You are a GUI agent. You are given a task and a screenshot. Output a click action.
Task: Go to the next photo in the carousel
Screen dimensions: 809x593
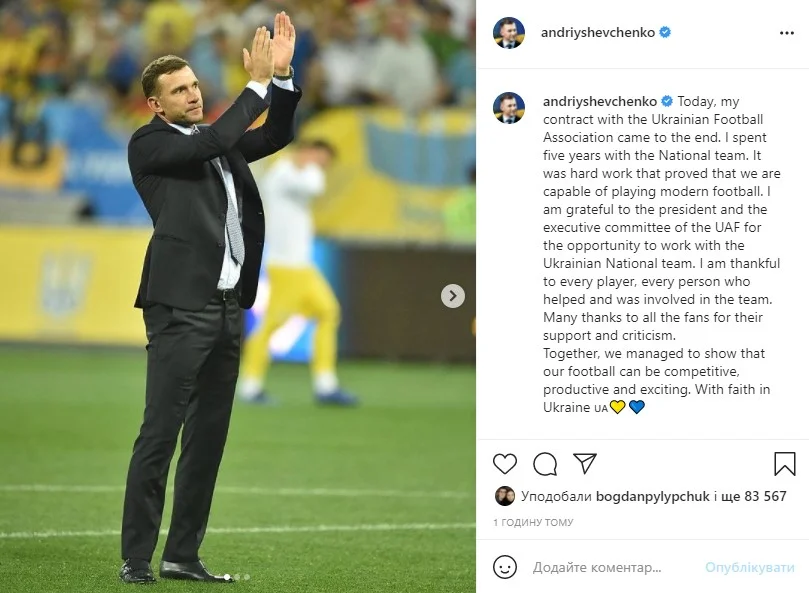click(452, 296)
